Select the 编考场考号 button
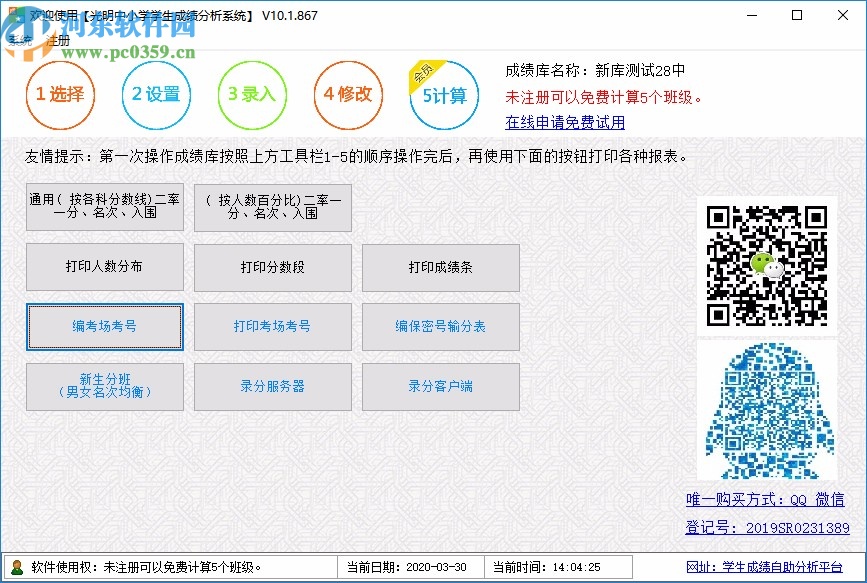867x583 pixels. [104, 327]
